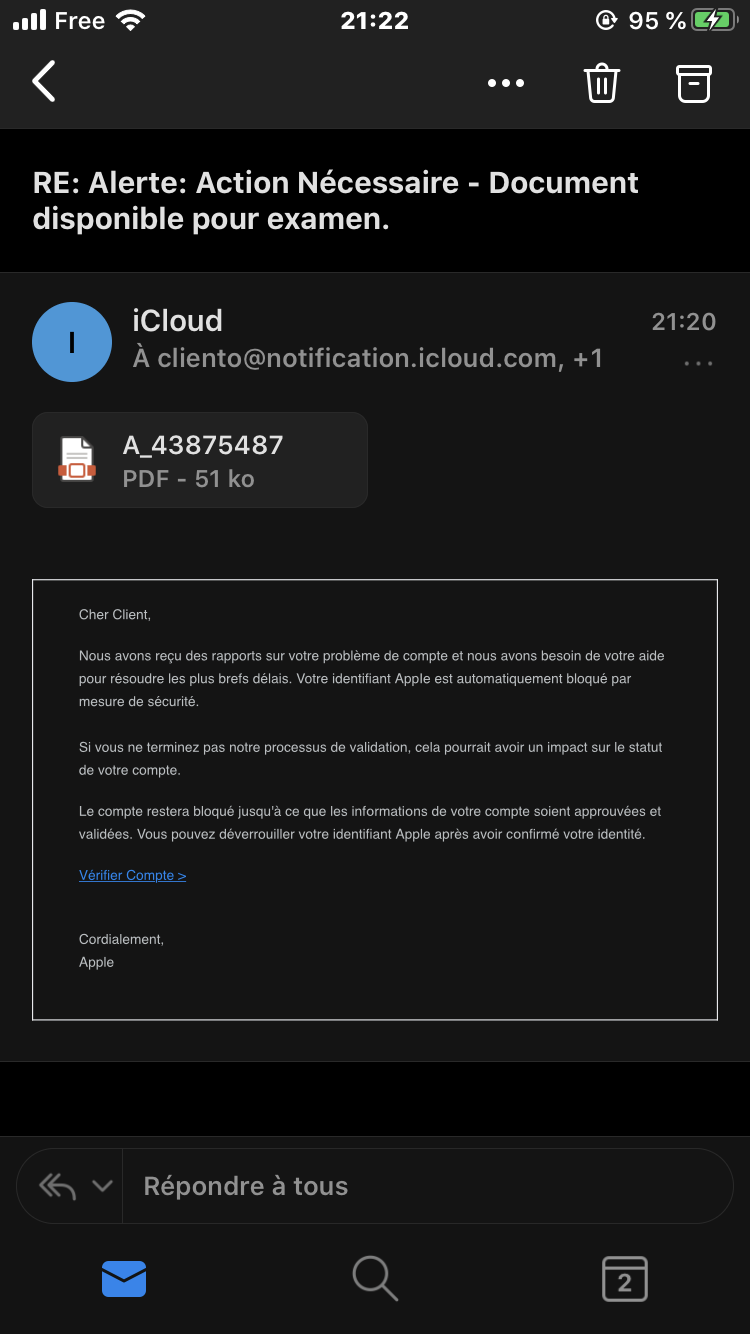Delete email with trash icon
Image resolution: width=750 pixels, height=1334 pixels.
click(602, 83)
